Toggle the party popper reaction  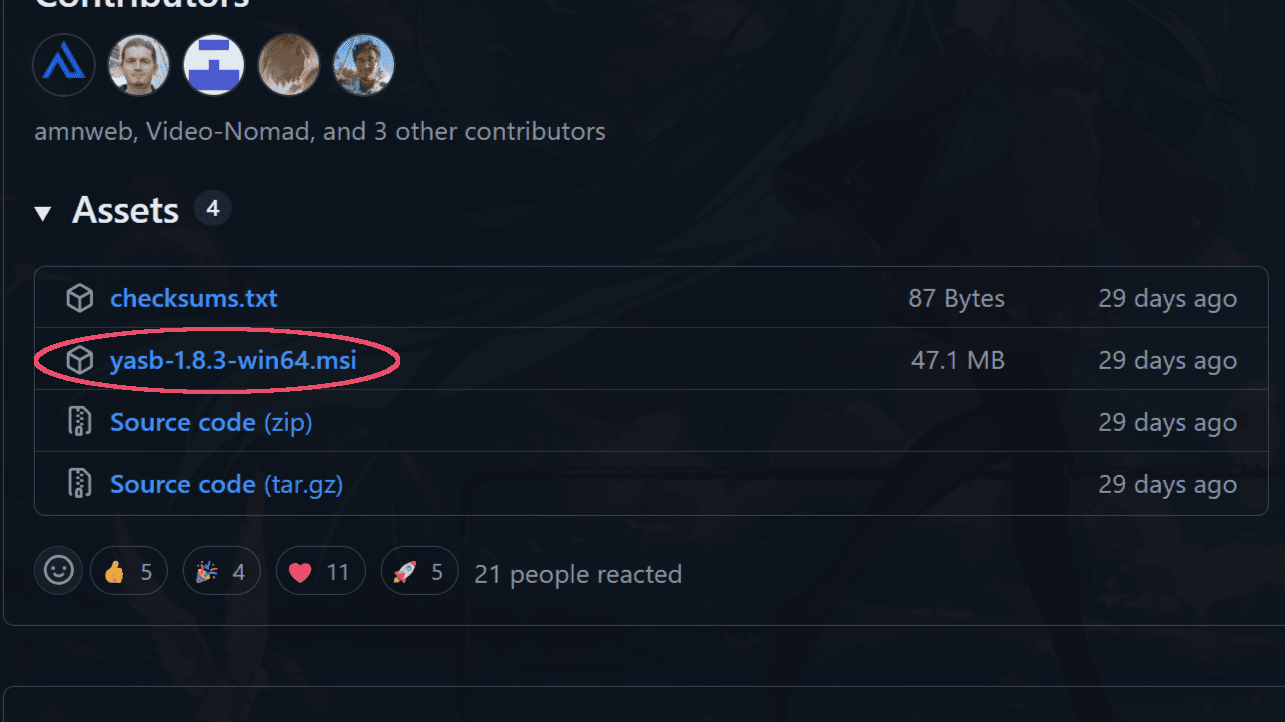tap(221, 572)
